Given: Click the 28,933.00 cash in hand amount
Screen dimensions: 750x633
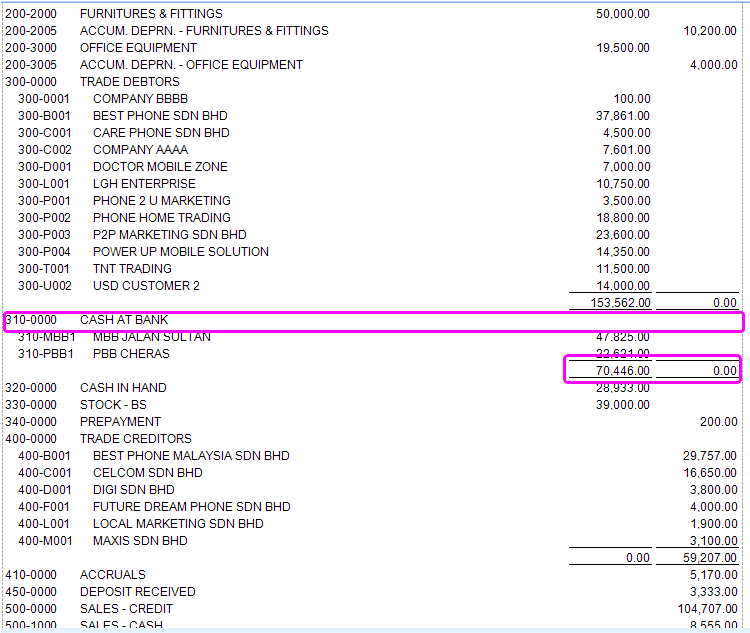Looking at the screenshot, I should [x=623, y=388].
